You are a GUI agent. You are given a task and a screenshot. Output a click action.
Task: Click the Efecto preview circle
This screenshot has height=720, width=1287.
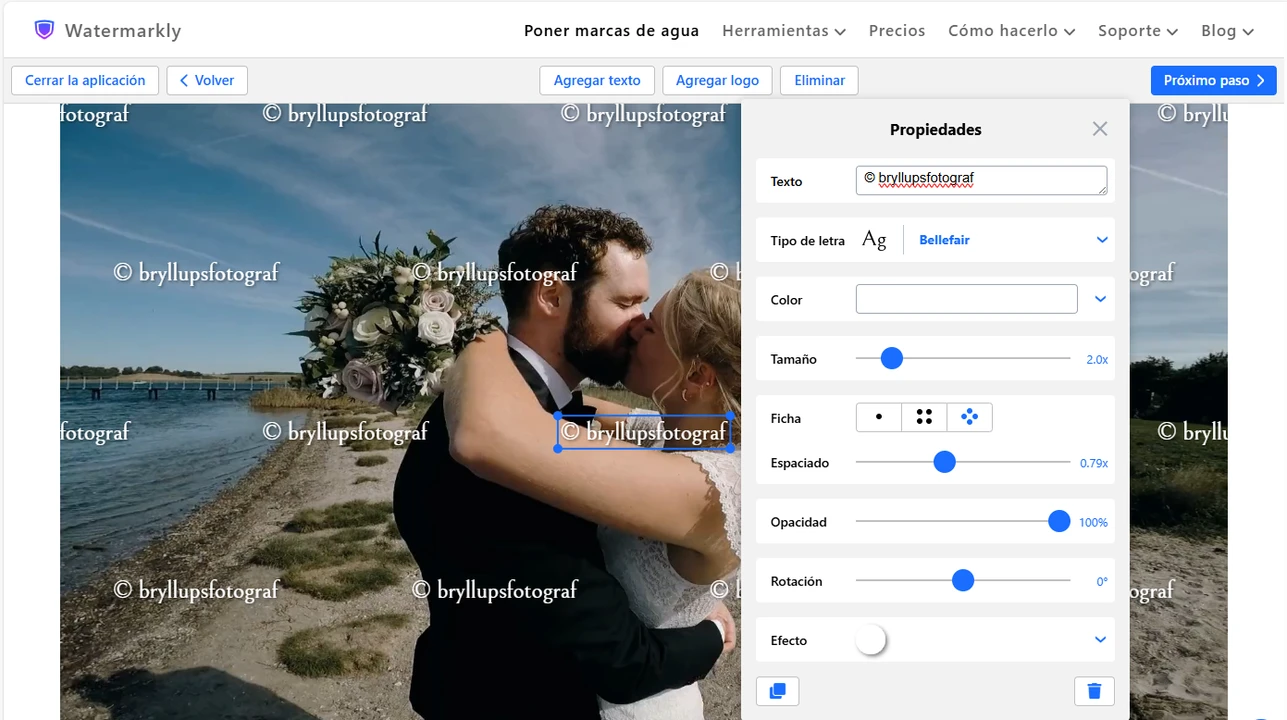(x=871, y=640)
